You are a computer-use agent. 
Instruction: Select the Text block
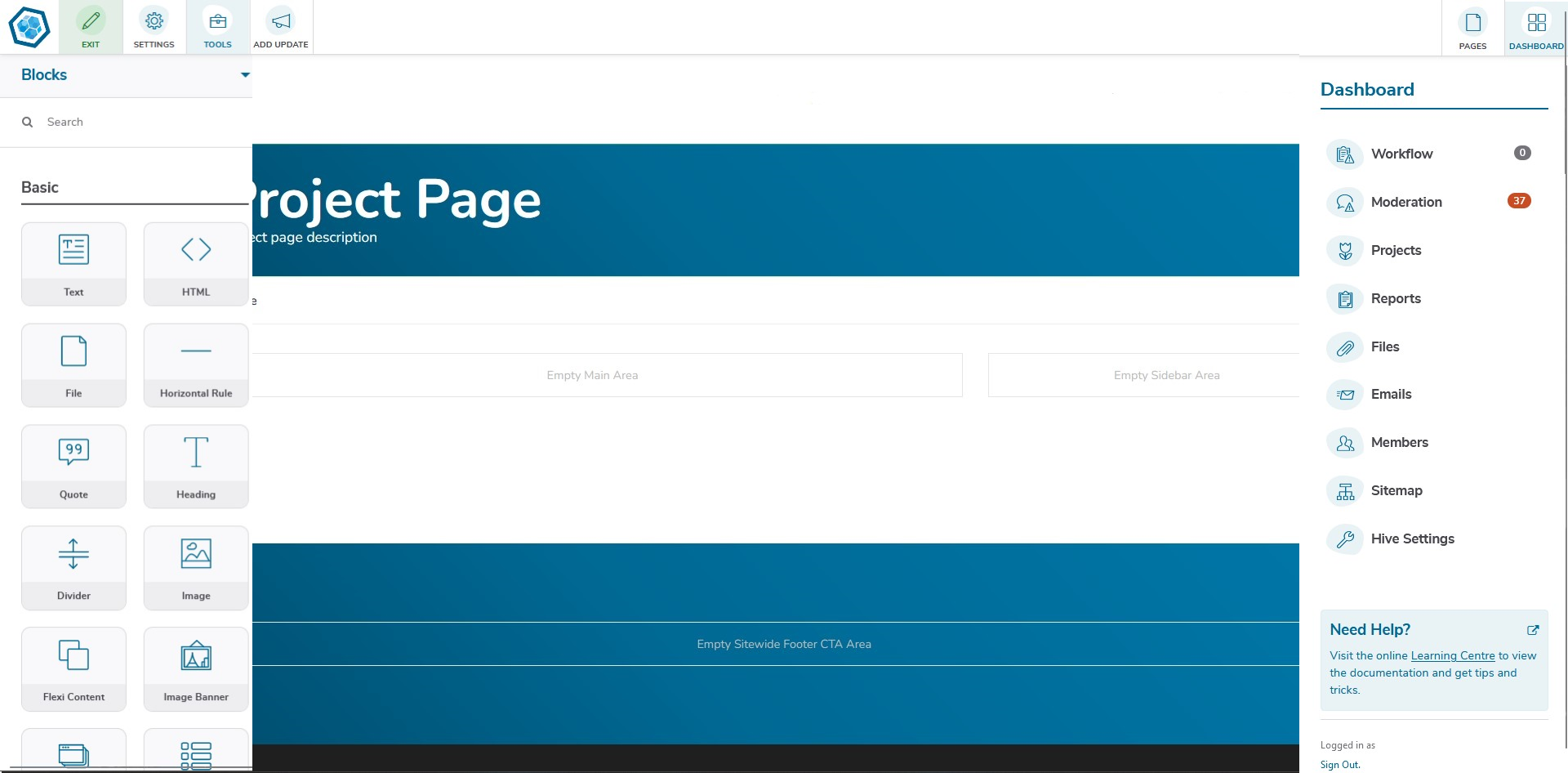[73, 264]
